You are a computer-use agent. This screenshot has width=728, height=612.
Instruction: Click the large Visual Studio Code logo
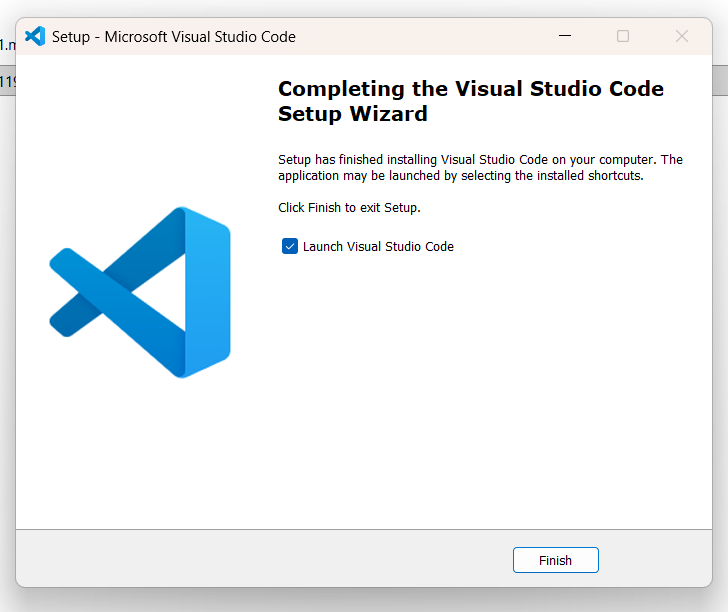[140, 293]
